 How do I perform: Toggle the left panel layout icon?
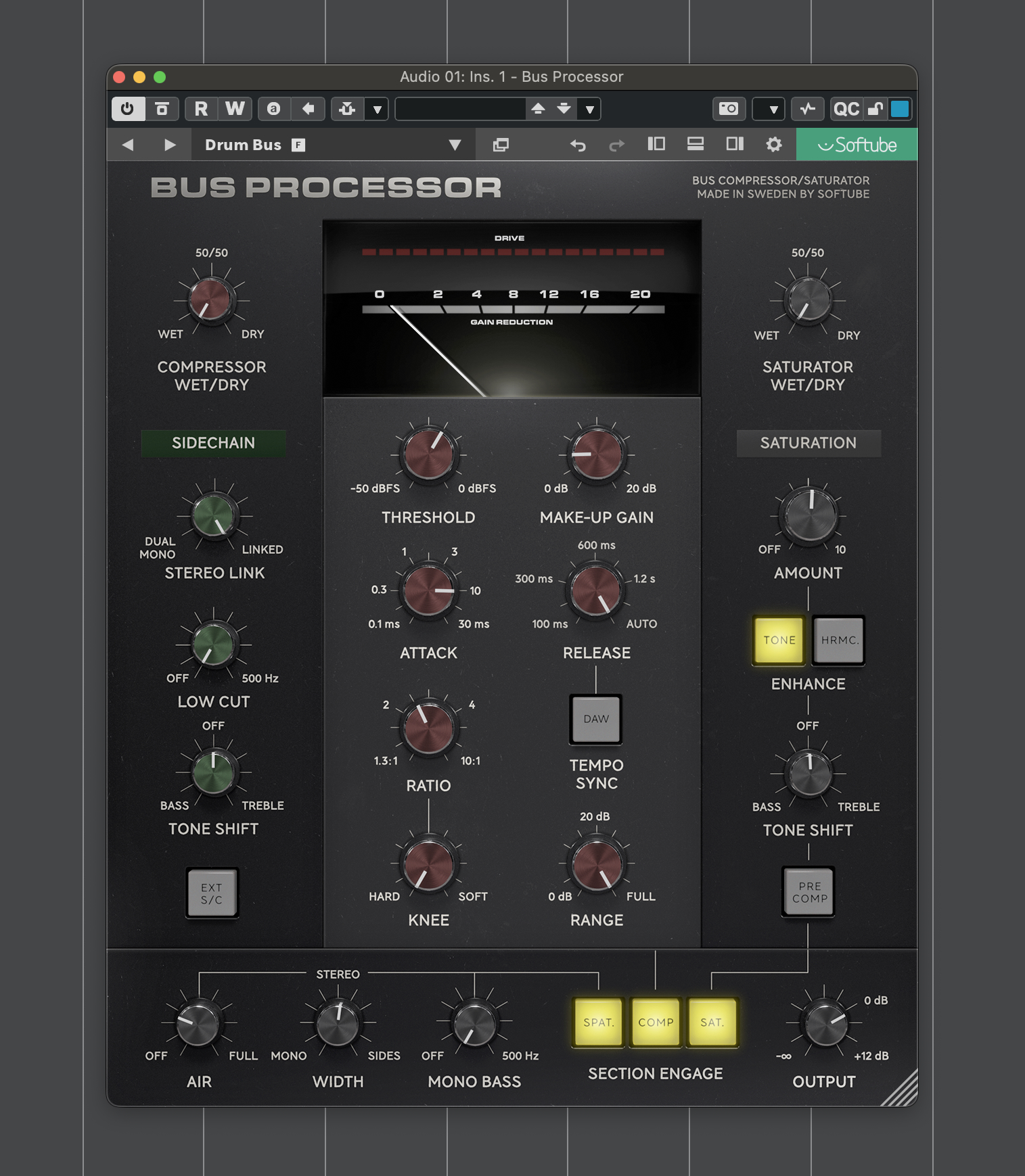tap(656, 144)
